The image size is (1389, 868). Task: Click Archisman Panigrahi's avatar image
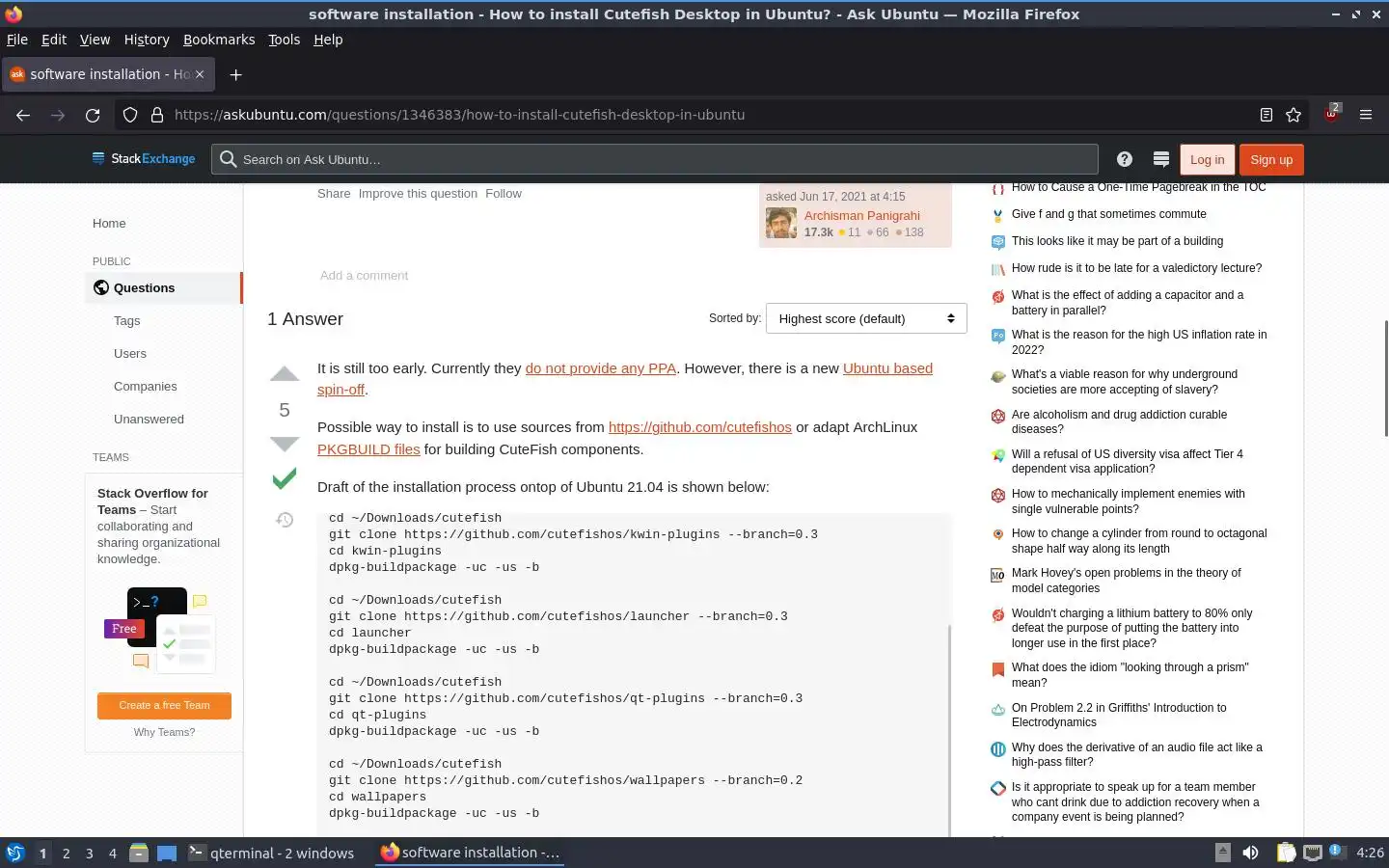pos(781,223)
